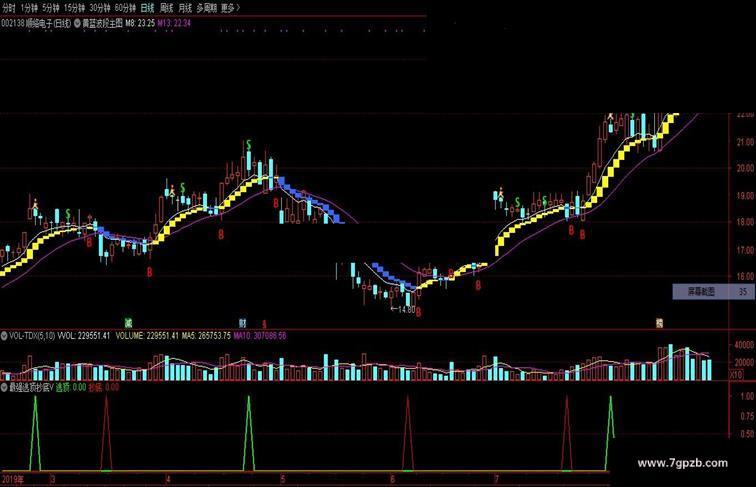Select the 5分钟 period tab
Viewport: 756px width, 487px height.
(50, 8)
